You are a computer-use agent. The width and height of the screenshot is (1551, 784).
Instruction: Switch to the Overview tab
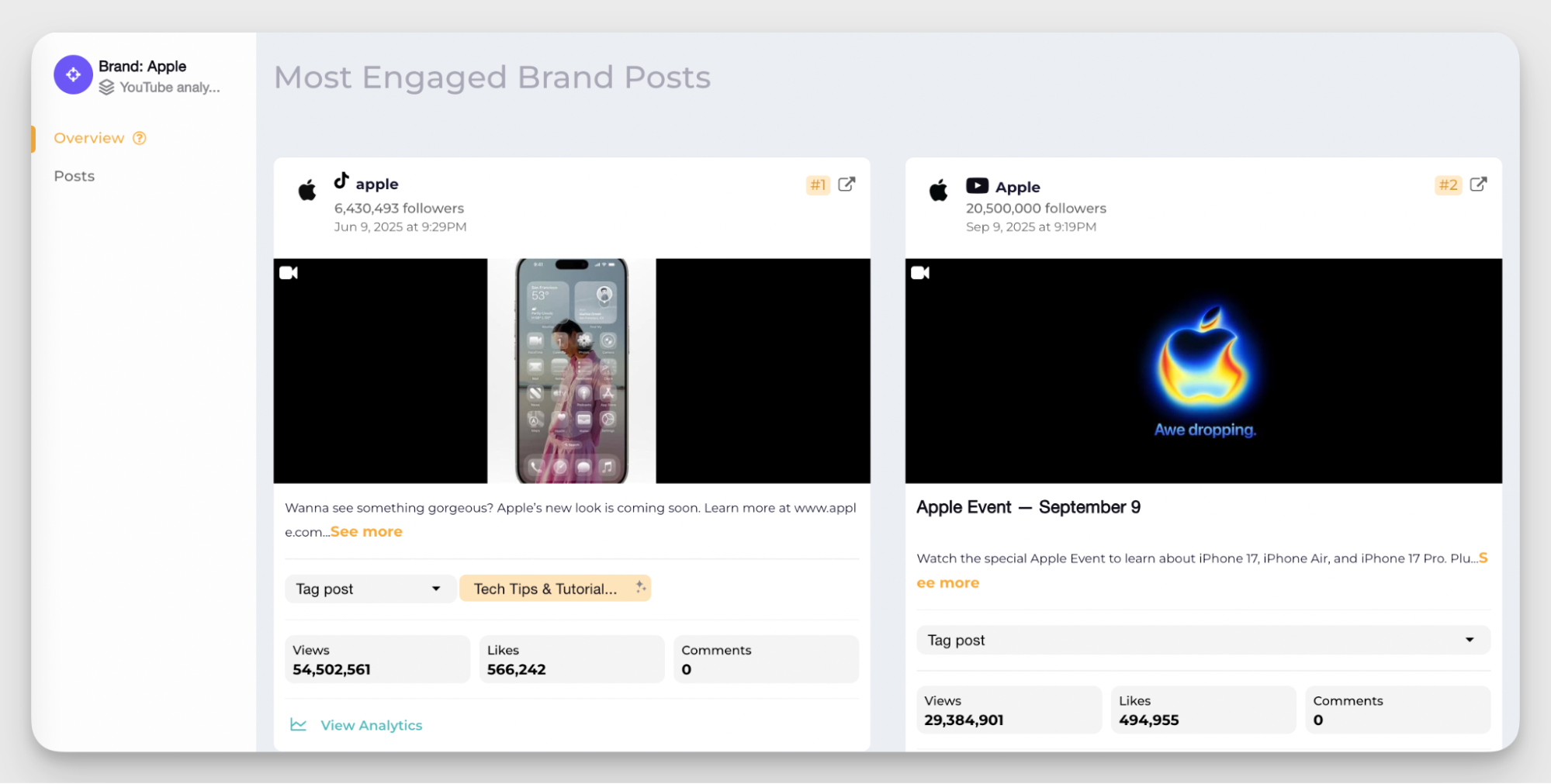pos(88,138)
